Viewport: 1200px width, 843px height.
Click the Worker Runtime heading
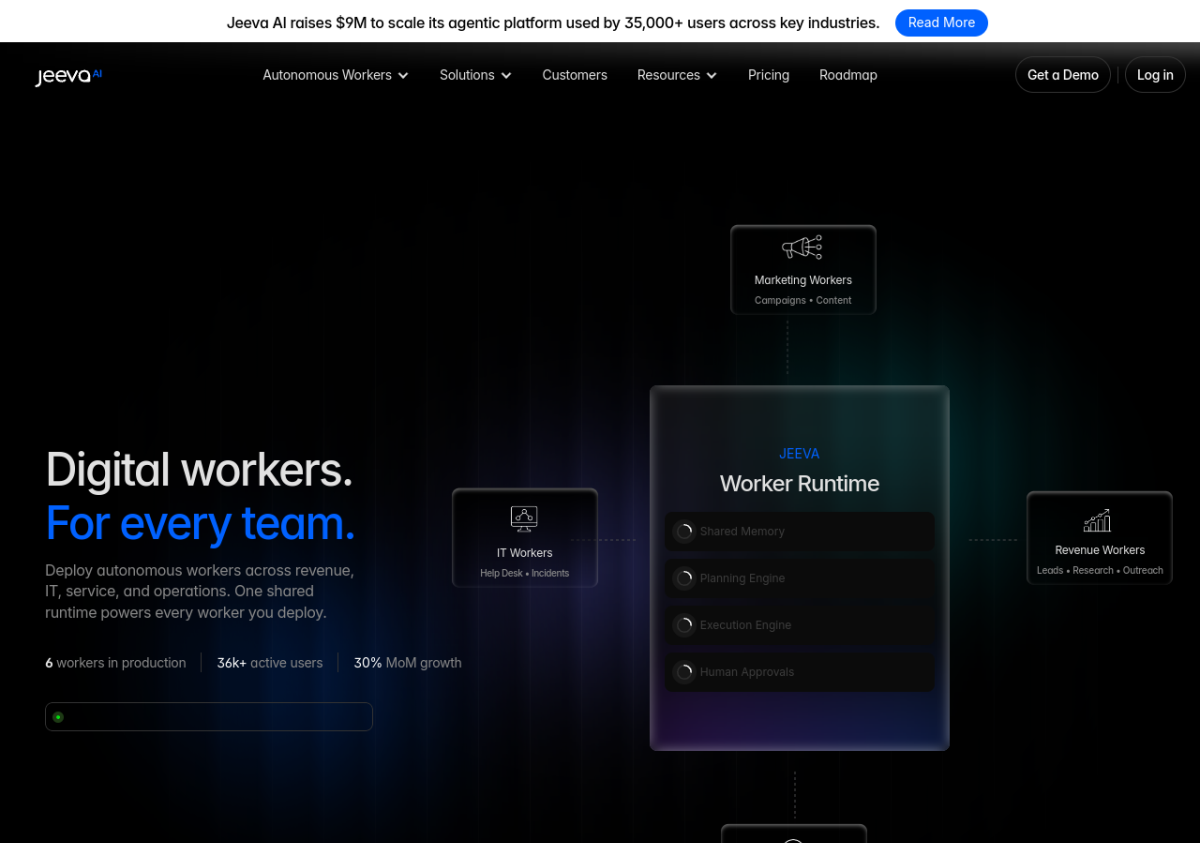(x=800, y=484)
